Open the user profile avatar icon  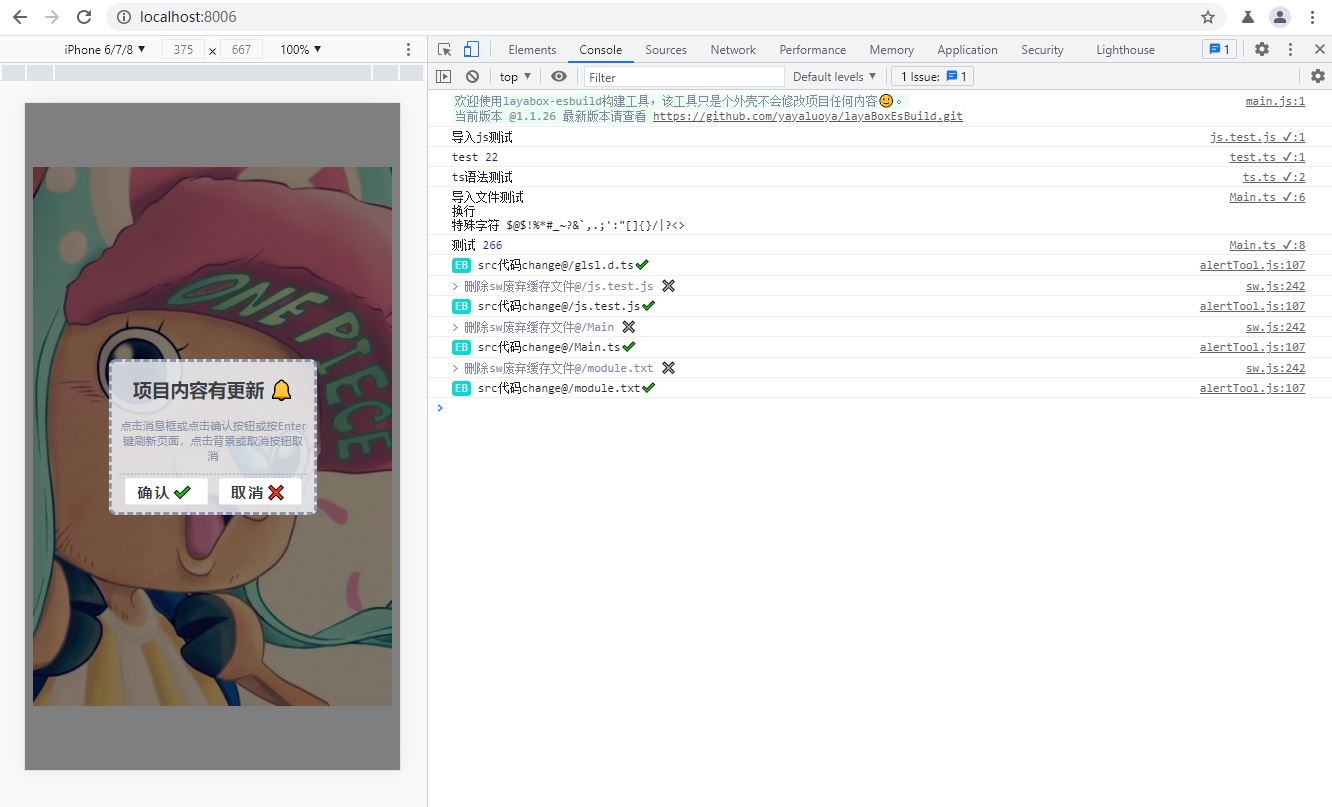(1280, 17)
